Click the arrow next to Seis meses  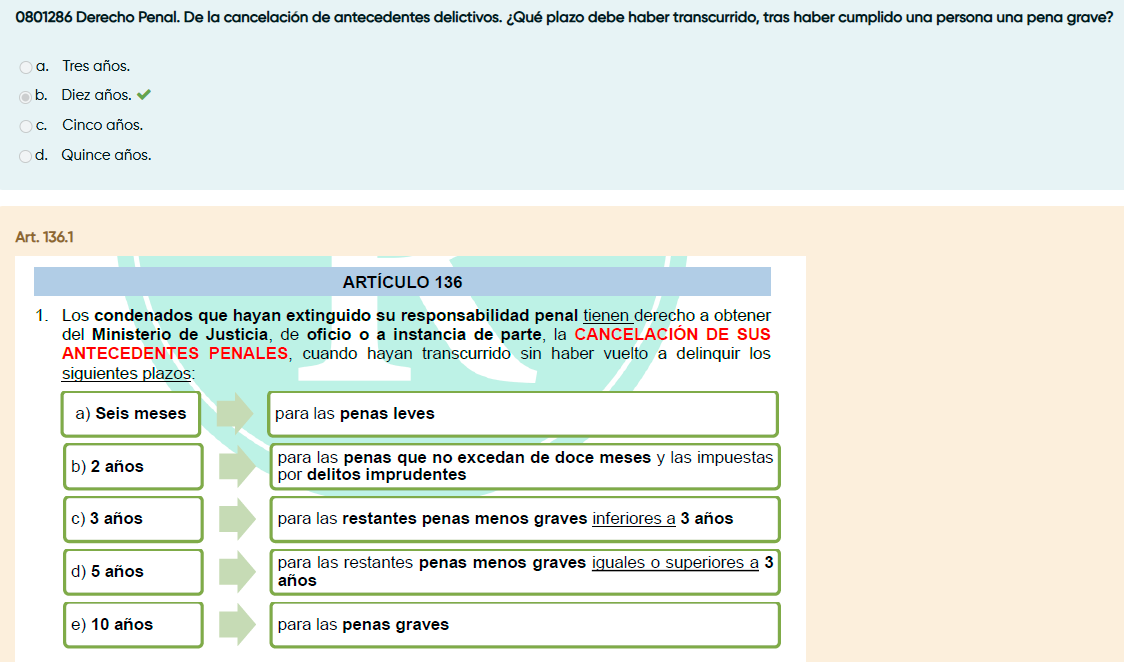(236, 414)
